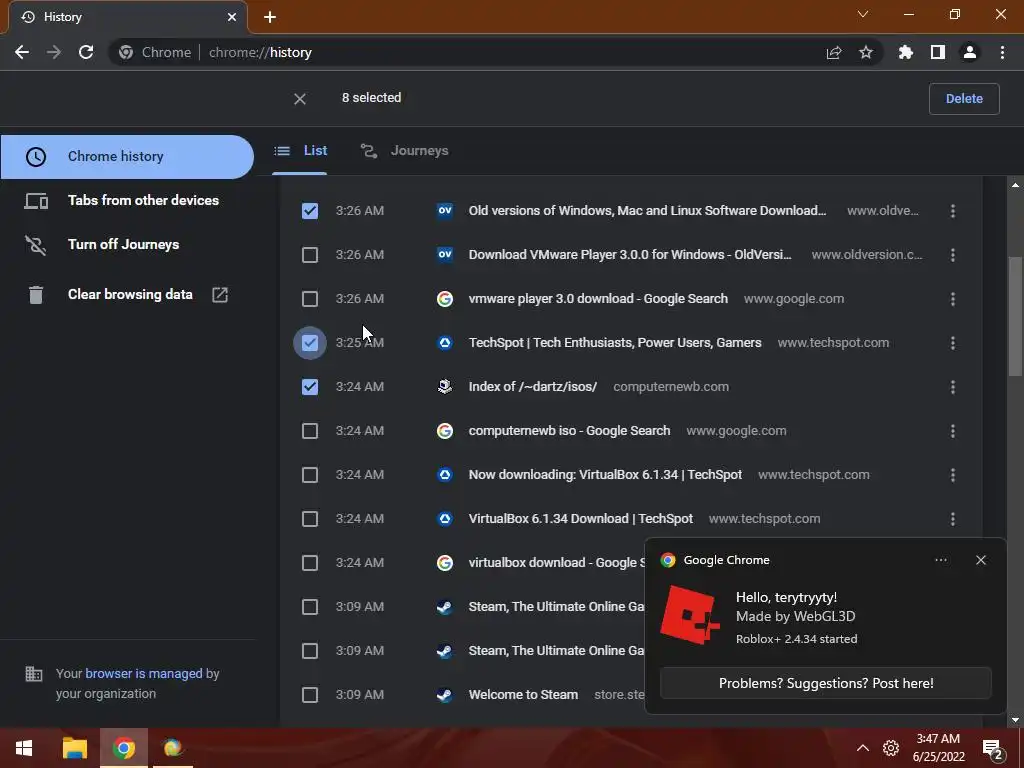Bookmark this tab with the star icon

(865, 52)
